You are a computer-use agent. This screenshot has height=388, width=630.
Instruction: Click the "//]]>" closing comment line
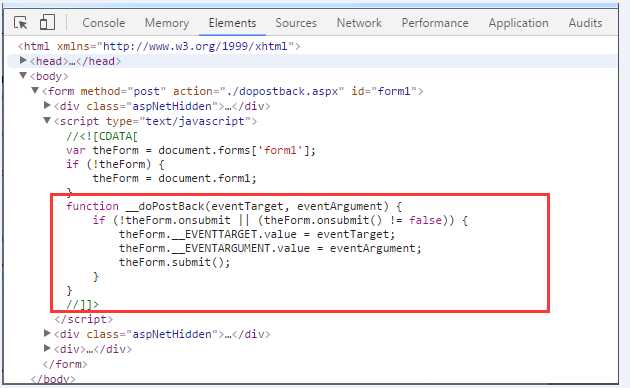(x=82, y=304)
